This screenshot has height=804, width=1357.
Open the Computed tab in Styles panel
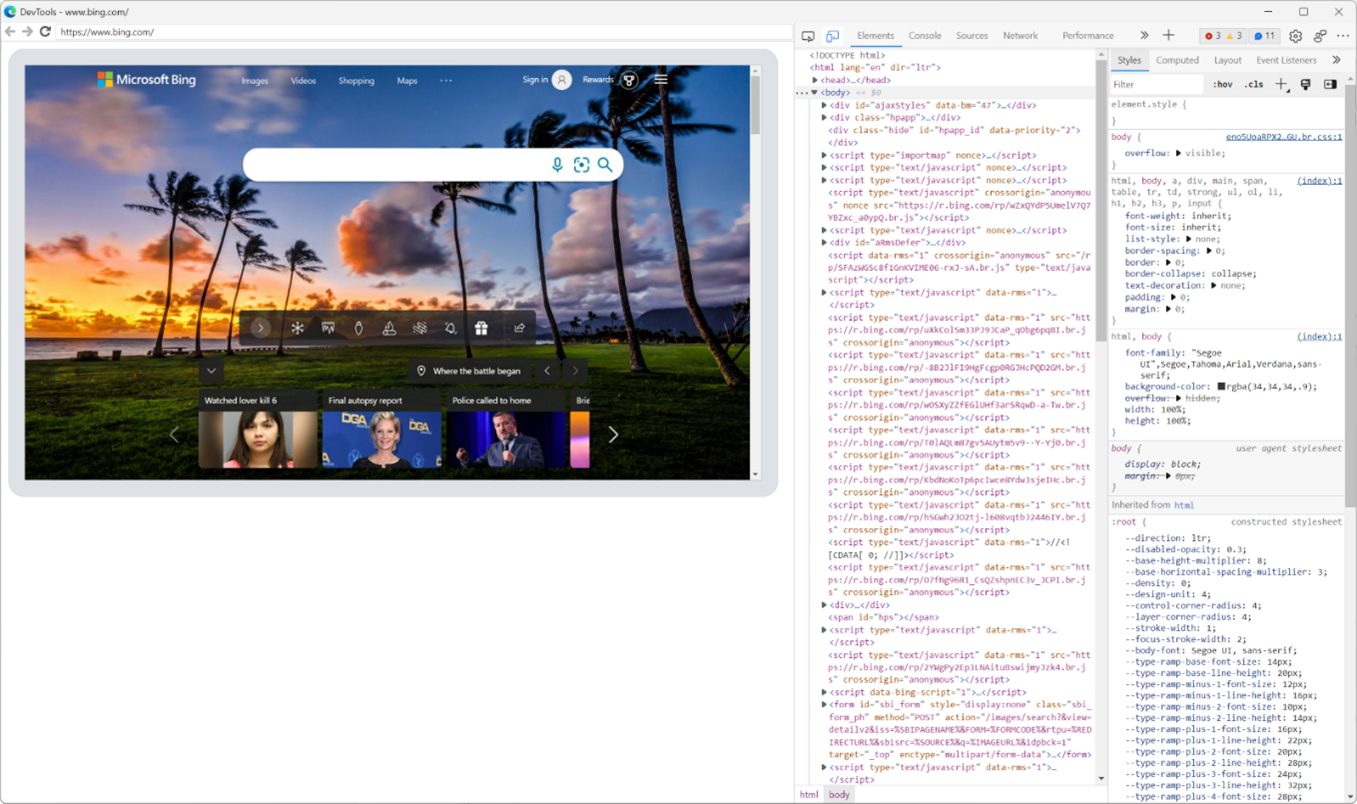click(x=1177, y=60)
